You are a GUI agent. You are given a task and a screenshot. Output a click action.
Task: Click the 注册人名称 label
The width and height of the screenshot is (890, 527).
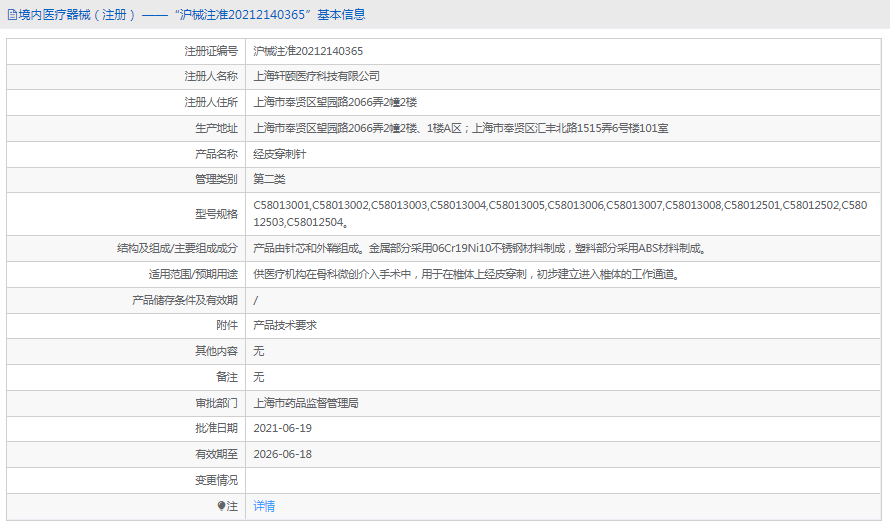pyautogui.click(x=211, y=76)
